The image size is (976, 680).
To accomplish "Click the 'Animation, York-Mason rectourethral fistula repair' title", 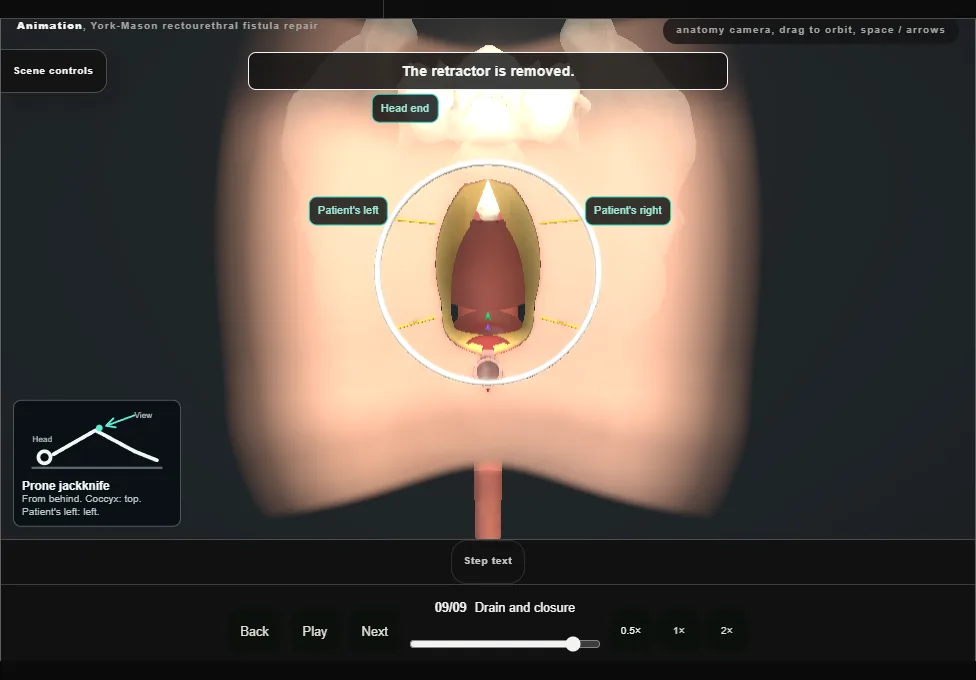I will pyautogui.click(x=167, y=26).
